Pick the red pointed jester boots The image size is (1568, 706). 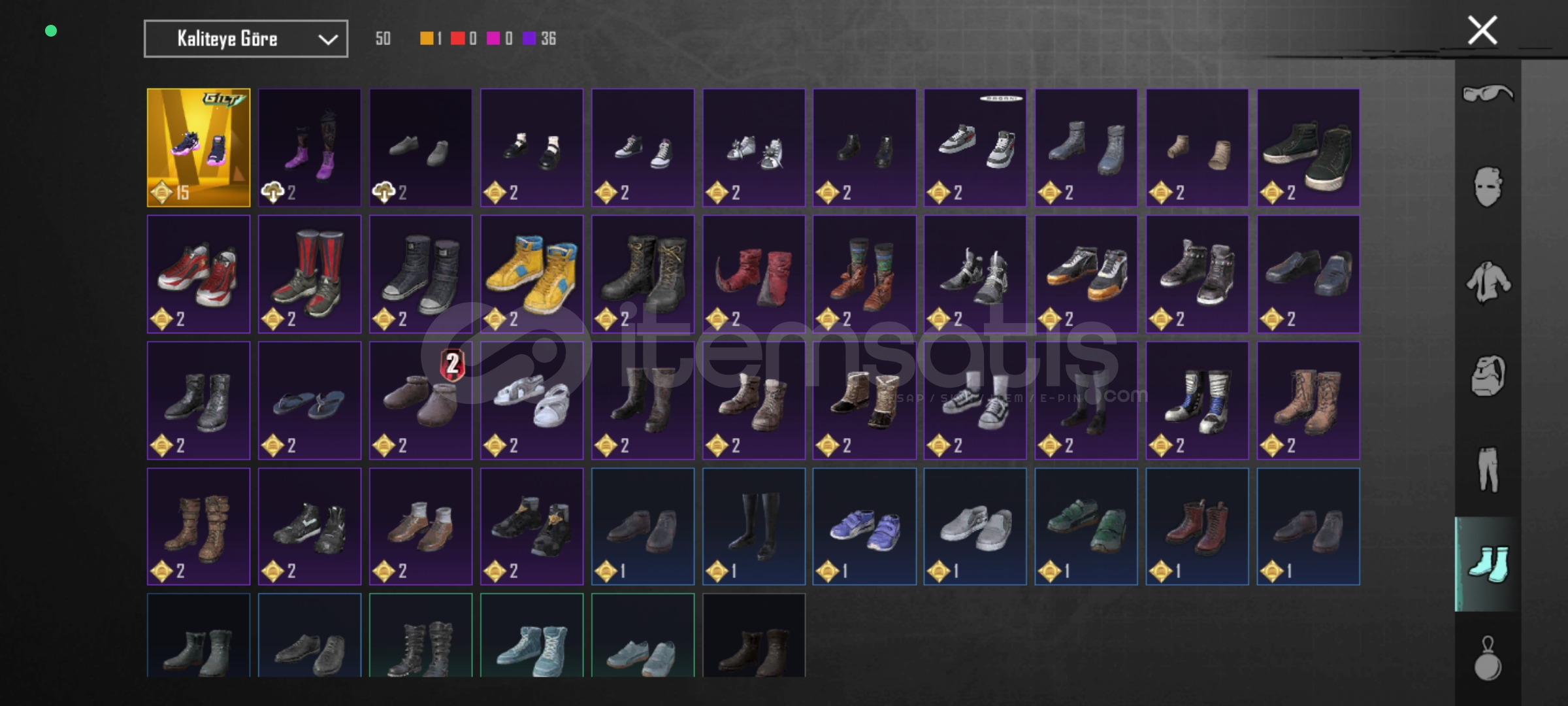pyautogui.click(x=754, y=275)
